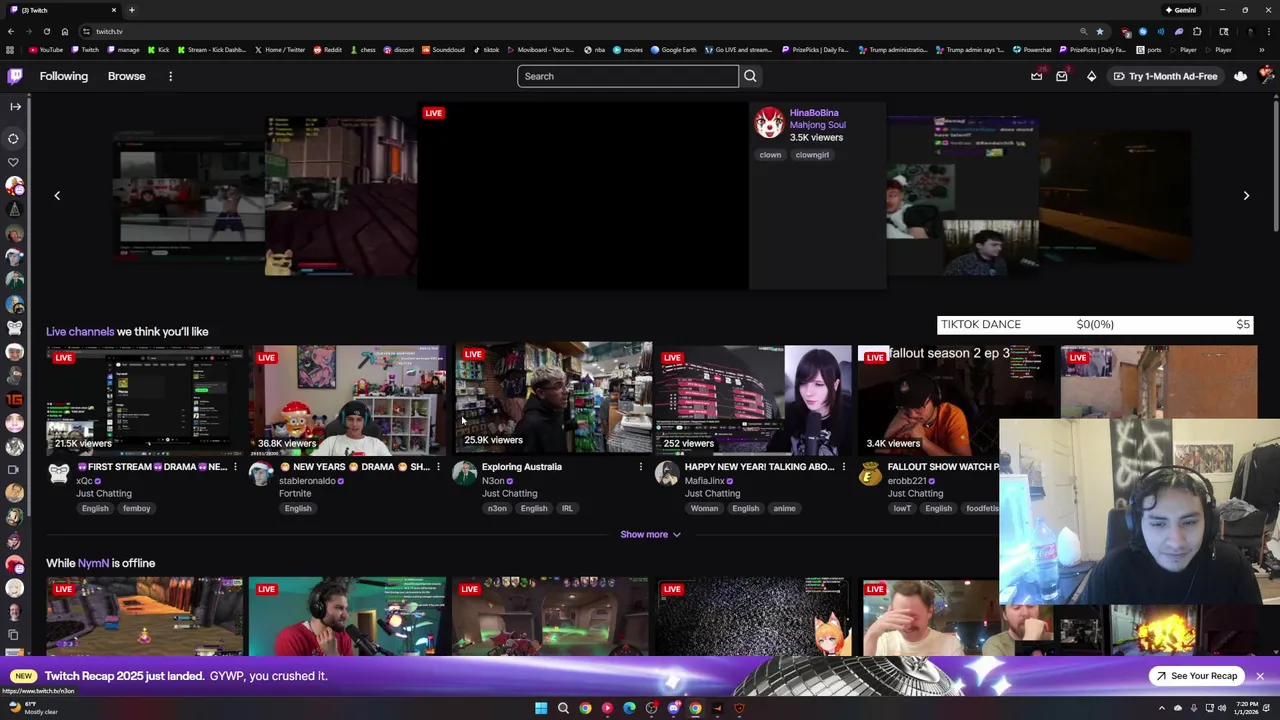
Task: Open options menu for xQc stream card
Action: pos(235,467)
